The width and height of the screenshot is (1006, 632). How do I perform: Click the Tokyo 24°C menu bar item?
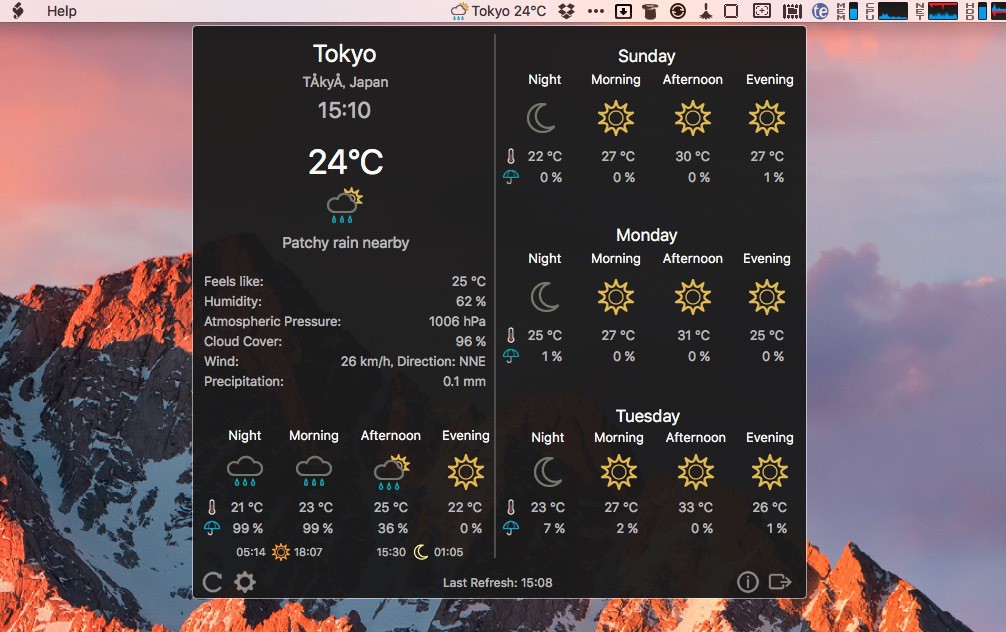[499, 11]
